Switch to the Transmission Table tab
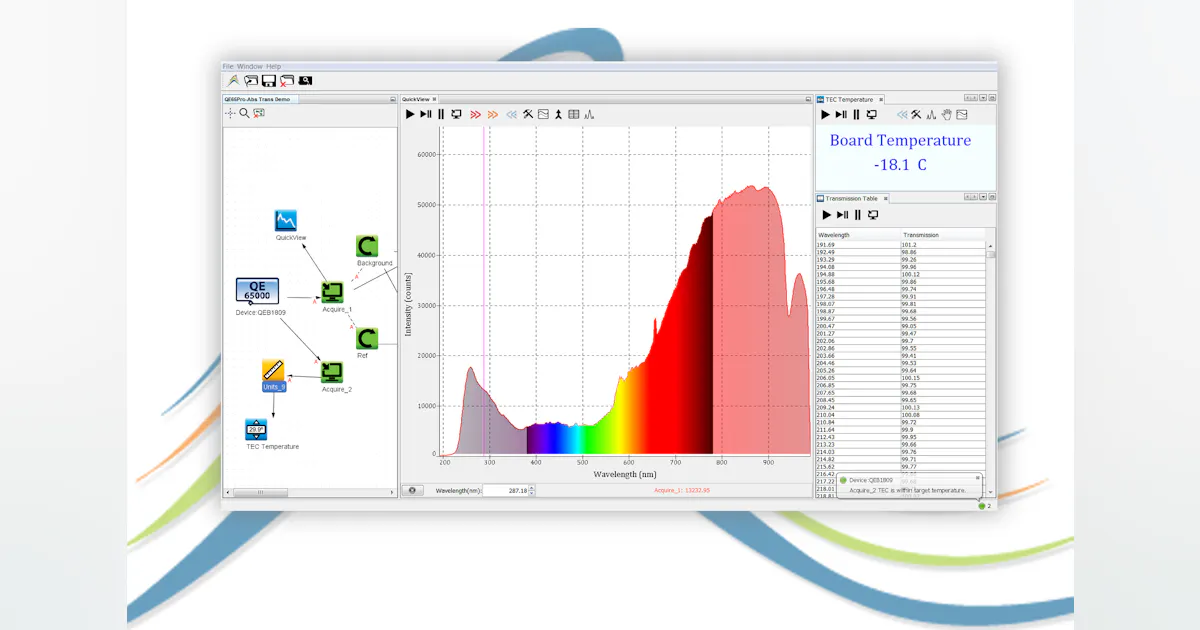1200x630 pixels. pos(852,198)
